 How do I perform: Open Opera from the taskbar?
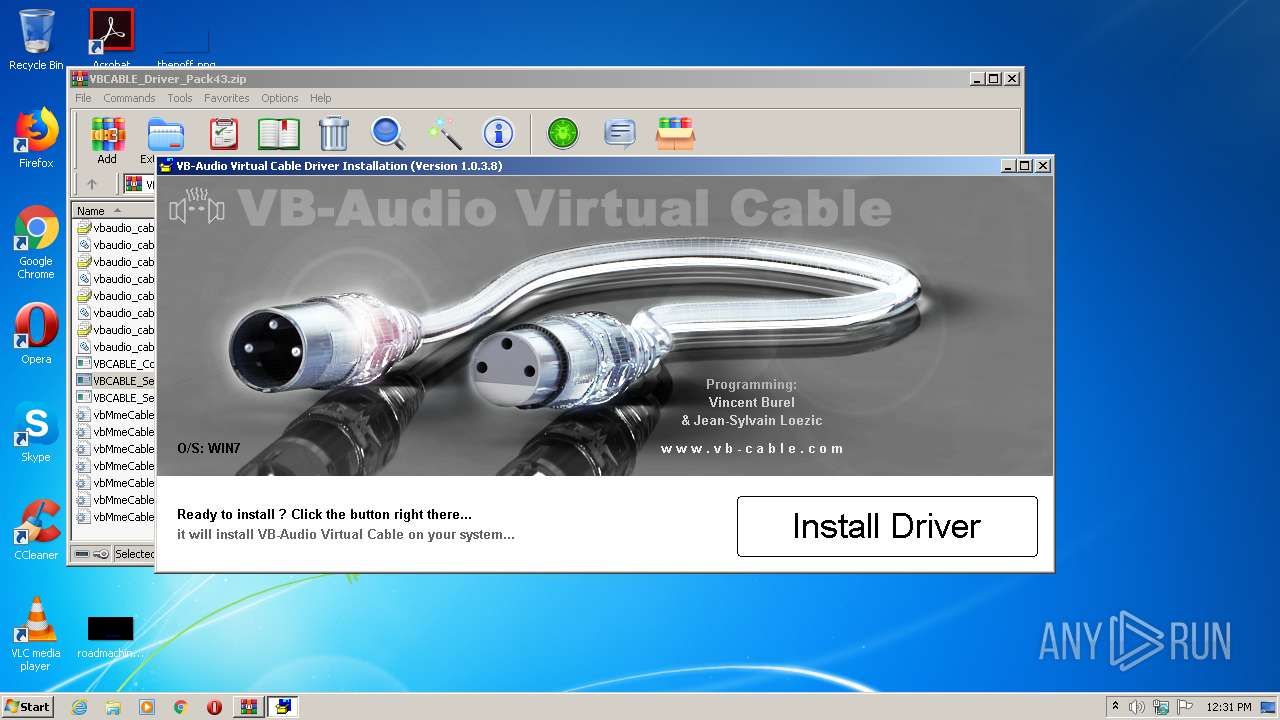214,707
